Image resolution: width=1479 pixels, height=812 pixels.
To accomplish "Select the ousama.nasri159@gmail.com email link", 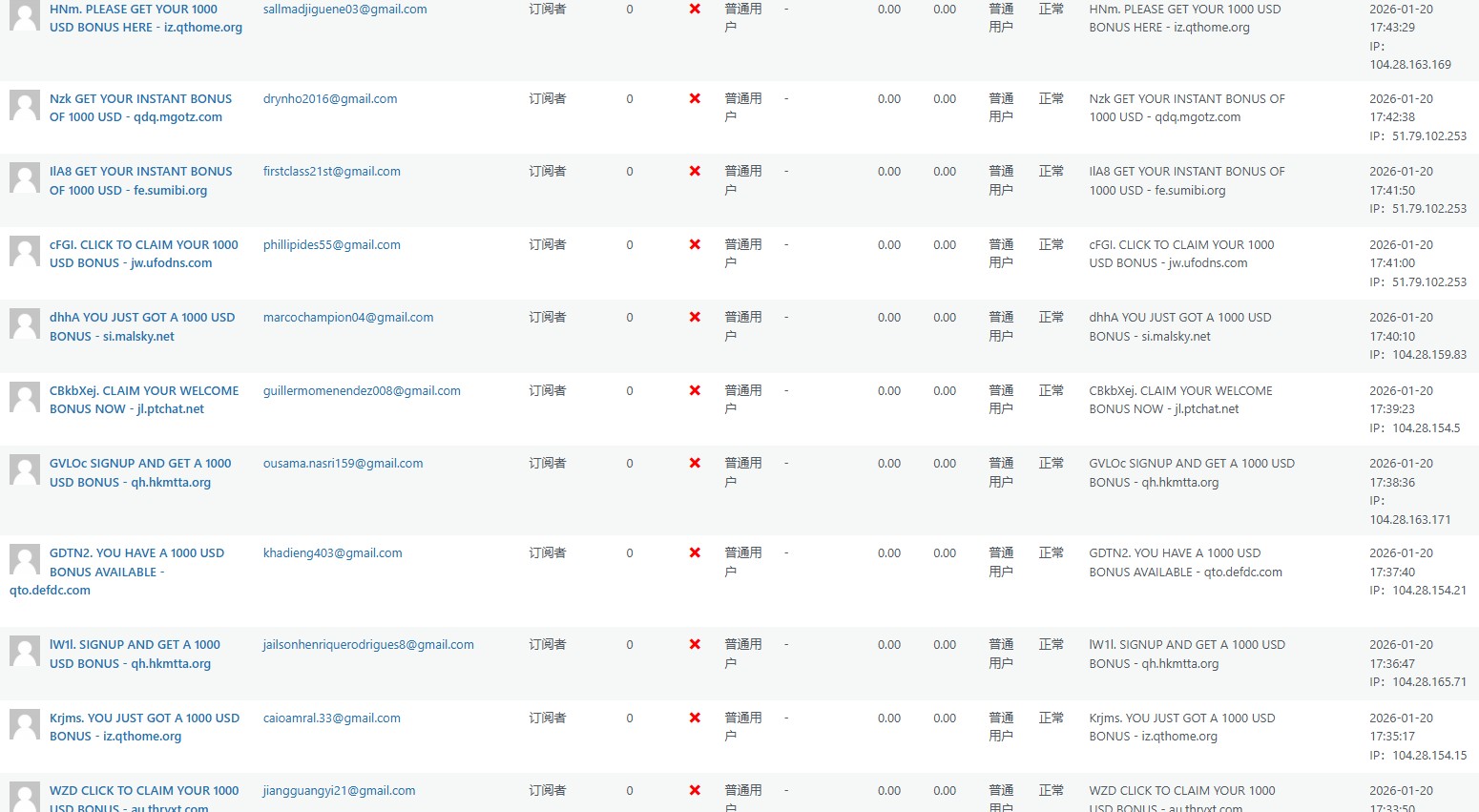I will tap(343, 464).
